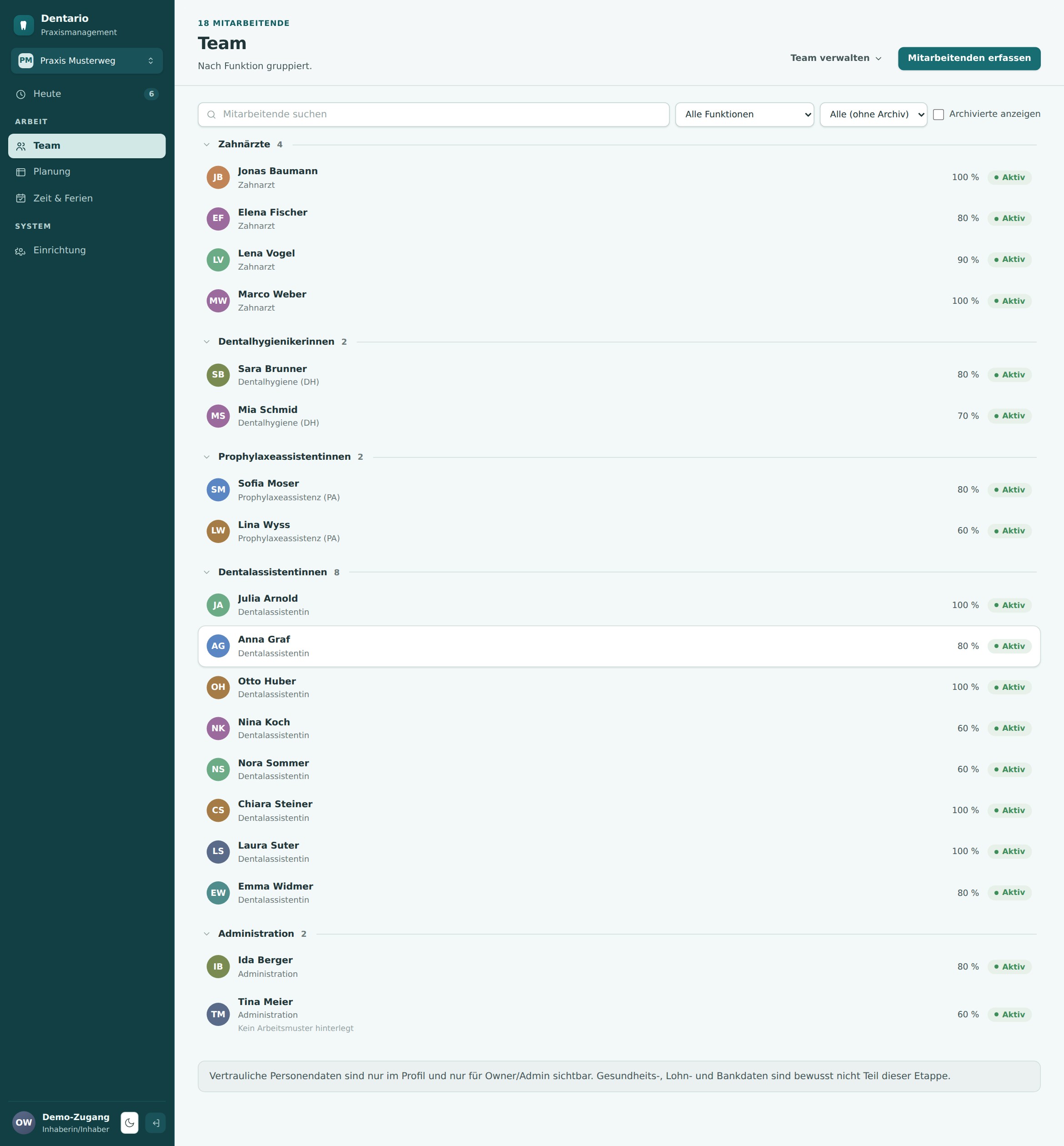Enable 'Archivierte anzeigen' checkbox
This screenshot has height=1146, width=1064.
tap(939, 115)
